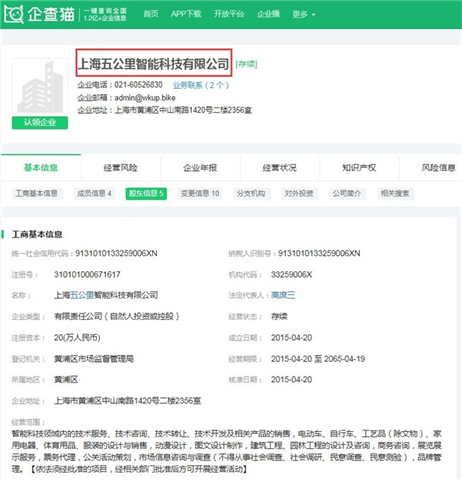Click 核准日期 value 2015-04-20
462x480 pixels.
pos(292,380)
